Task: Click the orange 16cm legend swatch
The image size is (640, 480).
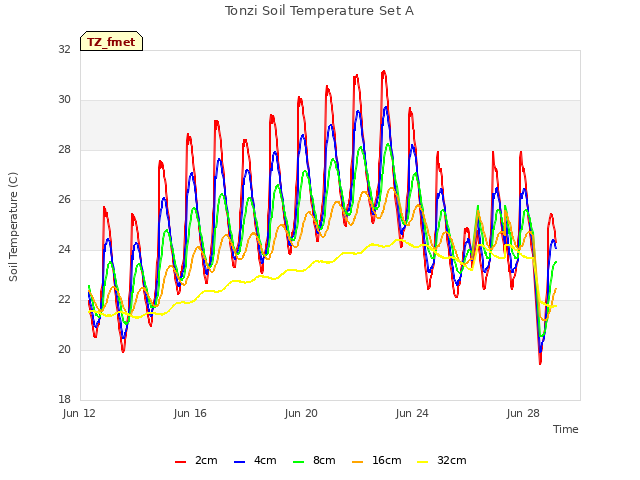Action: coord(358,462)
